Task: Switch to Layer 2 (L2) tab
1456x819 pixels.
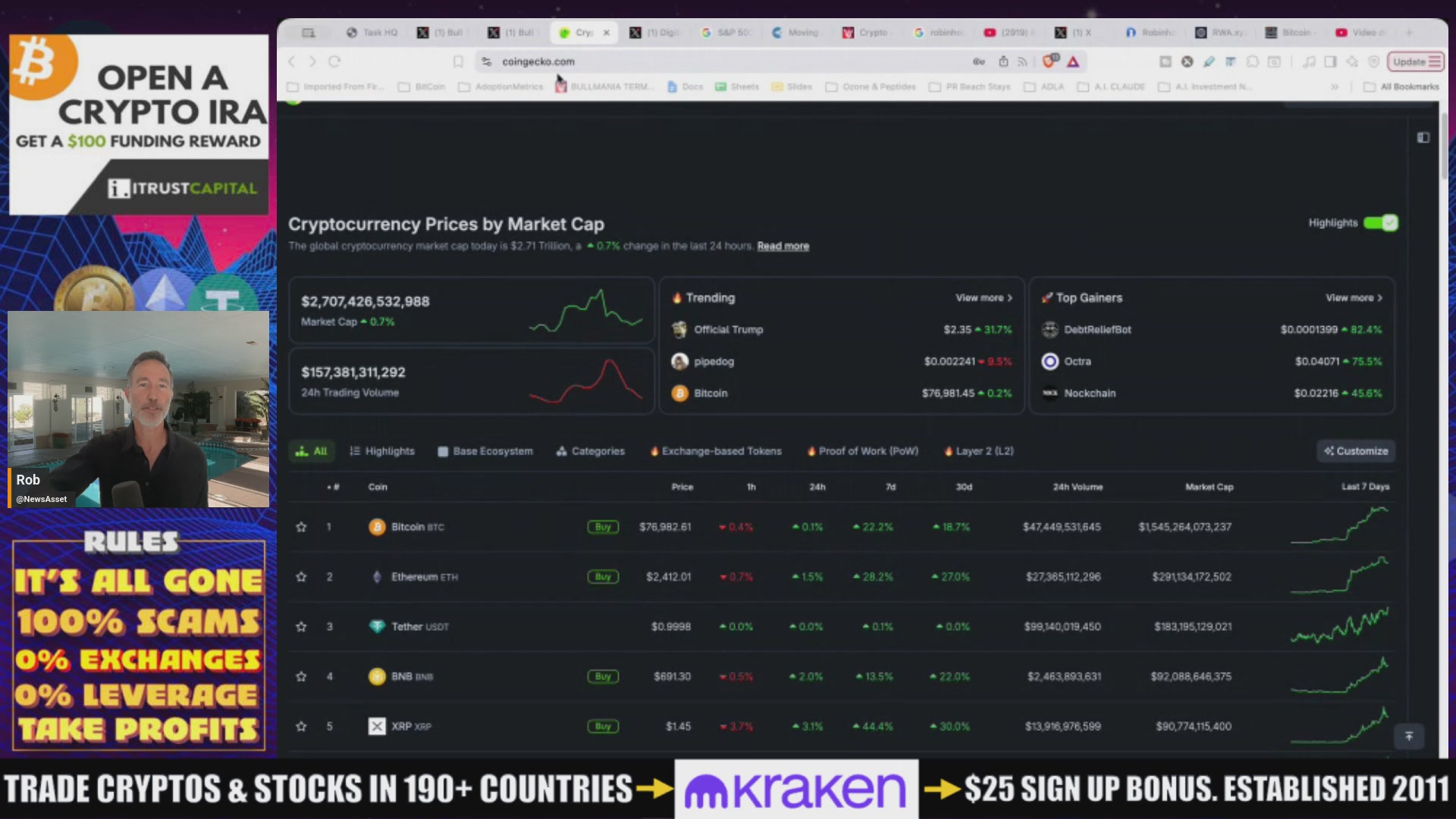Action: [x=979, y=451]
